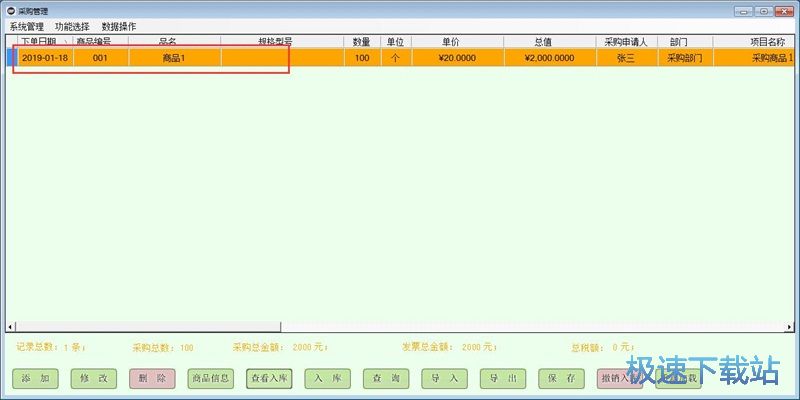Screen dimensions: 800x400
Task: Select the department cell 采购部门
Action: click(x=685, y=58)
